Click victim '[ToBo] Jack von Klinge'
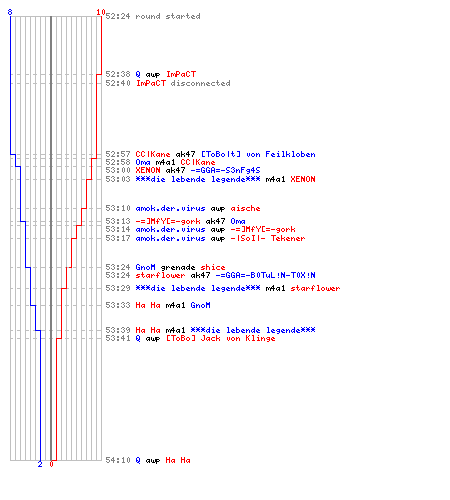The image size is (450, 500). coord(220,338)
